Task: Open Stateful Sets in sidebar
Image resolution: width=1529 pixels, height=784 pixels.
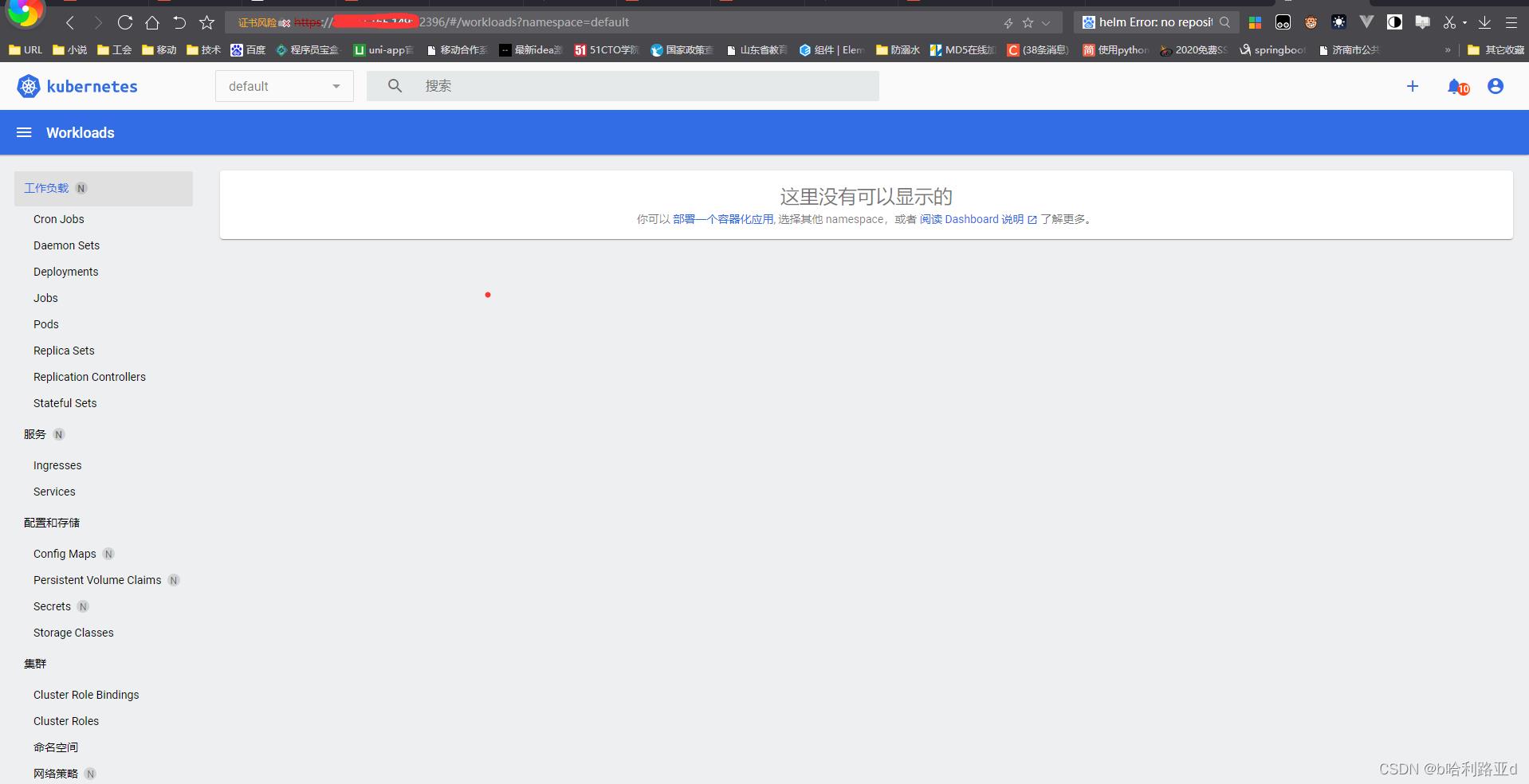Action: (65, 403)
